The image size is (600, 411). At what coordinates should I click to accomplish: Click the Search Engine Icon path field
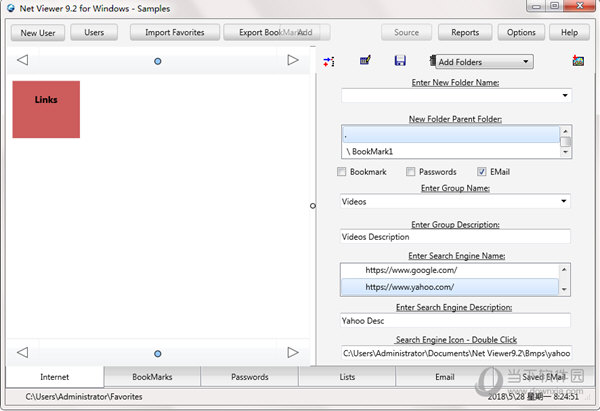point(456,353)
